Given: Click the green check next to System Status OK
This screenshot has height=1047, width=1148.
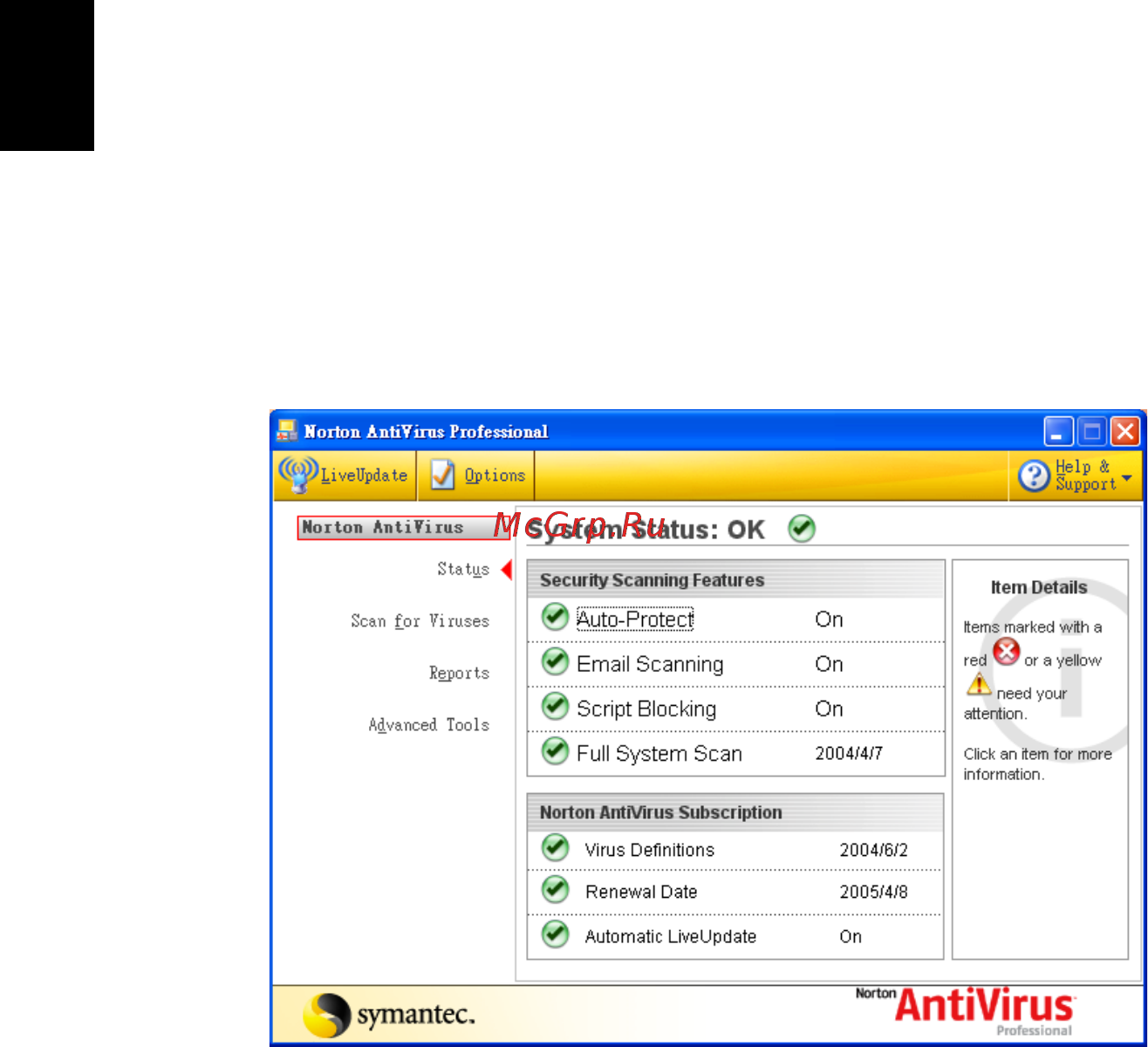Looking at the screenshot, I should pyautogui.click(x=802, y=529).
